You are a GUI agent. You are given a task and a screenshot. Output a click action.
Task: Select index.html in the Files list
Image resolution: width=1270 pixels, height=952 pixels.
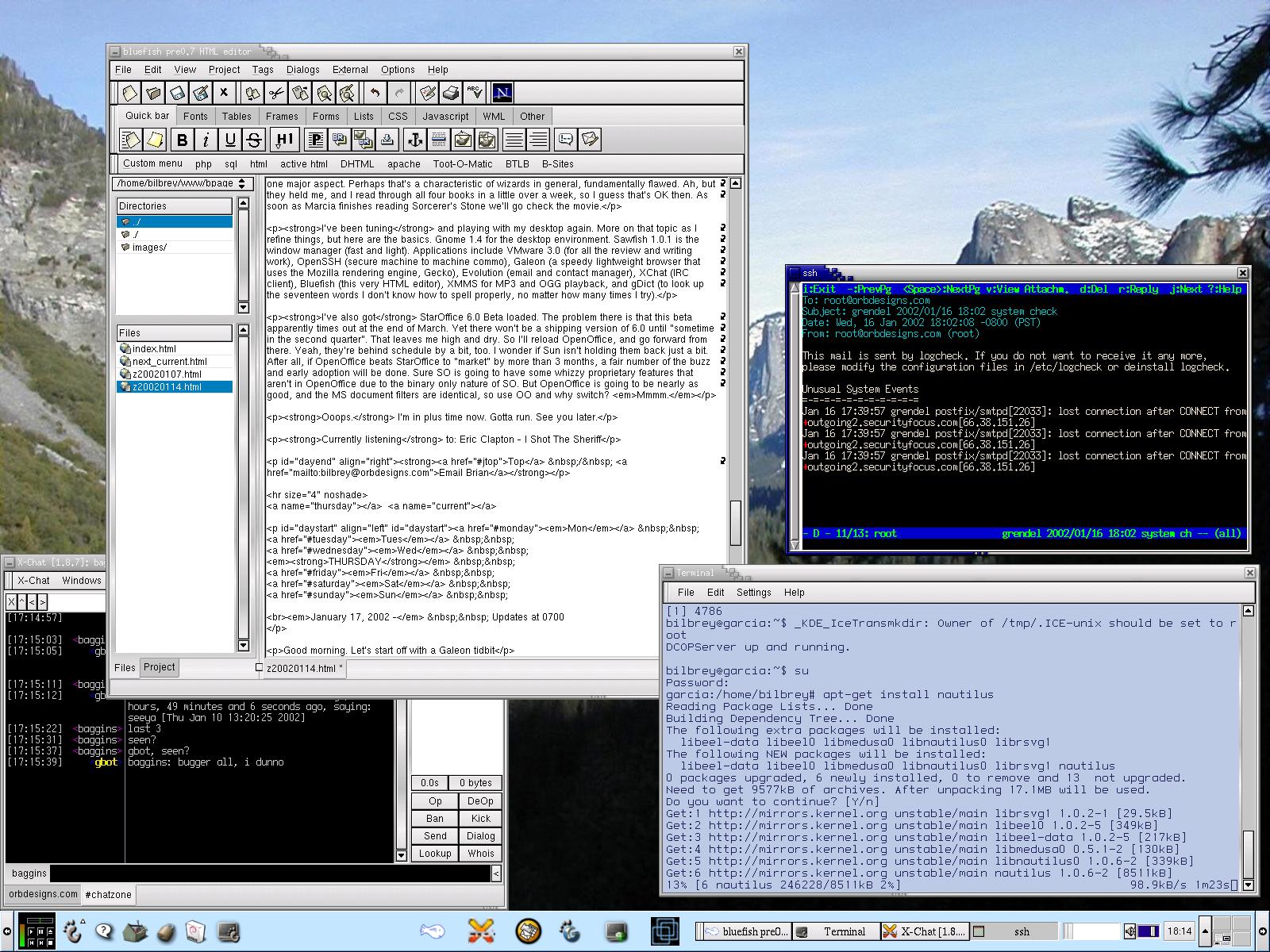(x=154, y=348)
